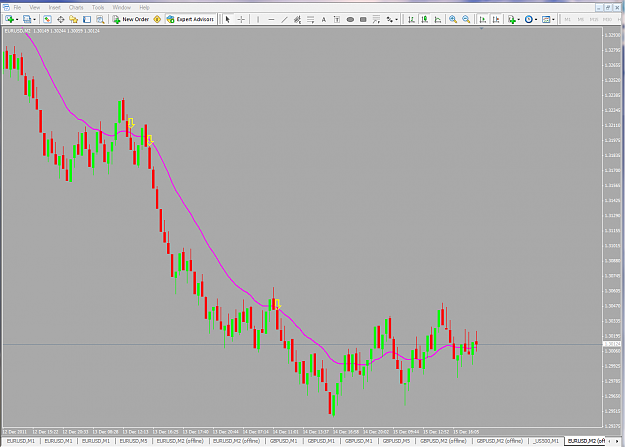
Task: Select the arrow Cursor tool
Action: click(x=228, y=19)
